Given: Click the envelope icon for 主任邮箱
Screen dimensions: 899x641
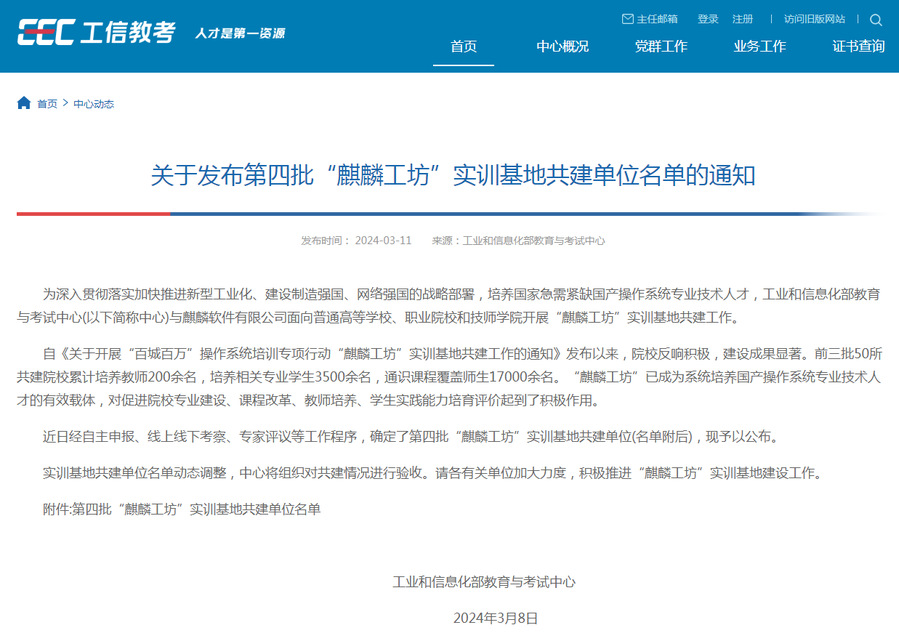Looking at the screenshot, I should (x=627, y=19).
